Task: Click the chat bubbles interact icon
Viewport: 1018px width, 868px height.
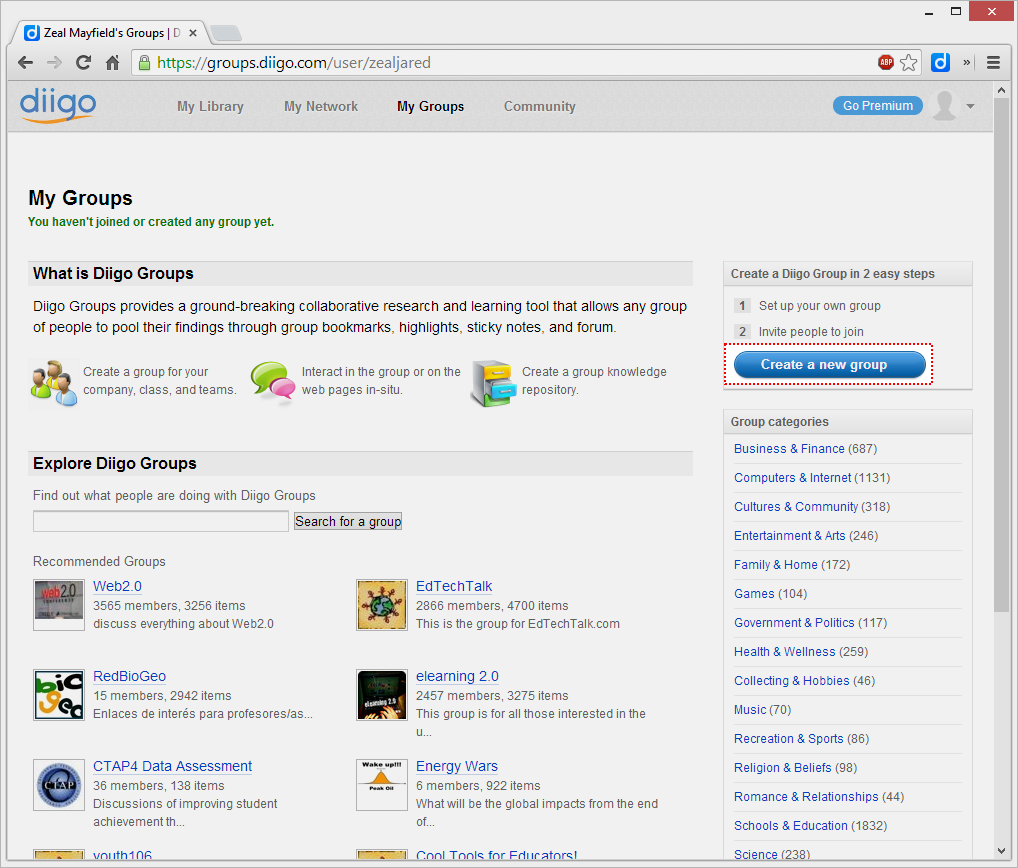Action: [x=273, y=382]
